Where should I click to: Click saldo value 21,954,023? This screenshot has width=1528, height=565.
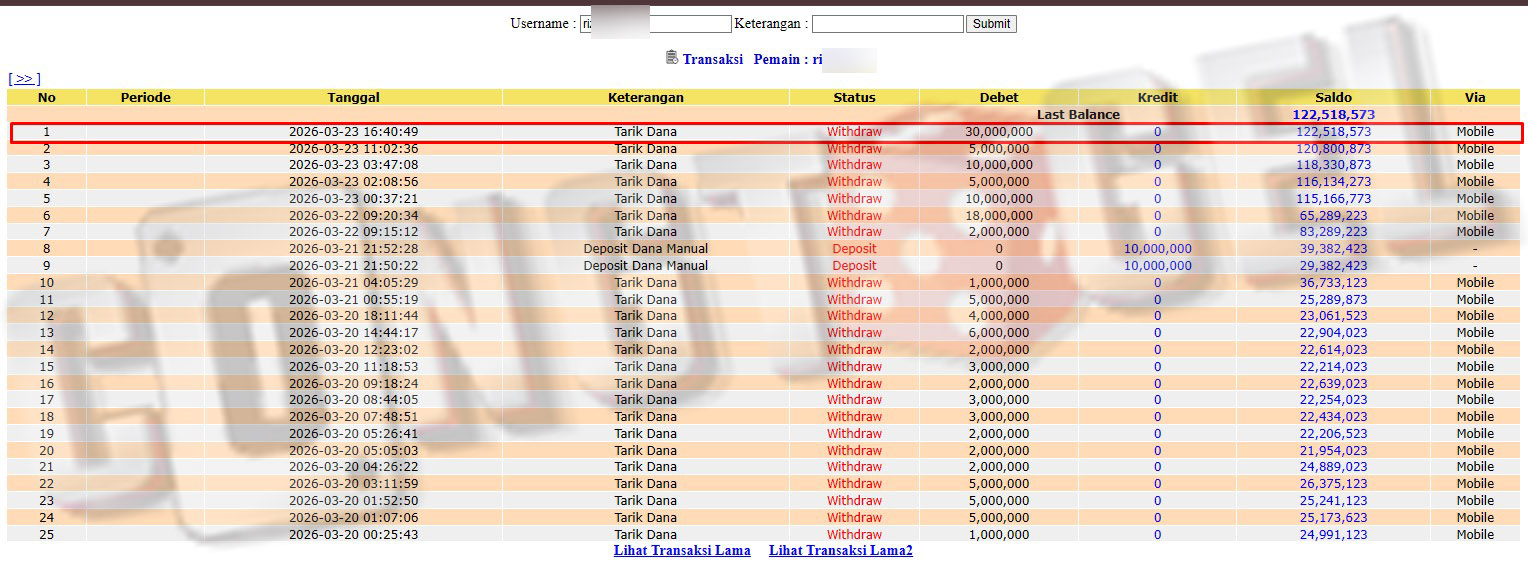(1333, 451)
